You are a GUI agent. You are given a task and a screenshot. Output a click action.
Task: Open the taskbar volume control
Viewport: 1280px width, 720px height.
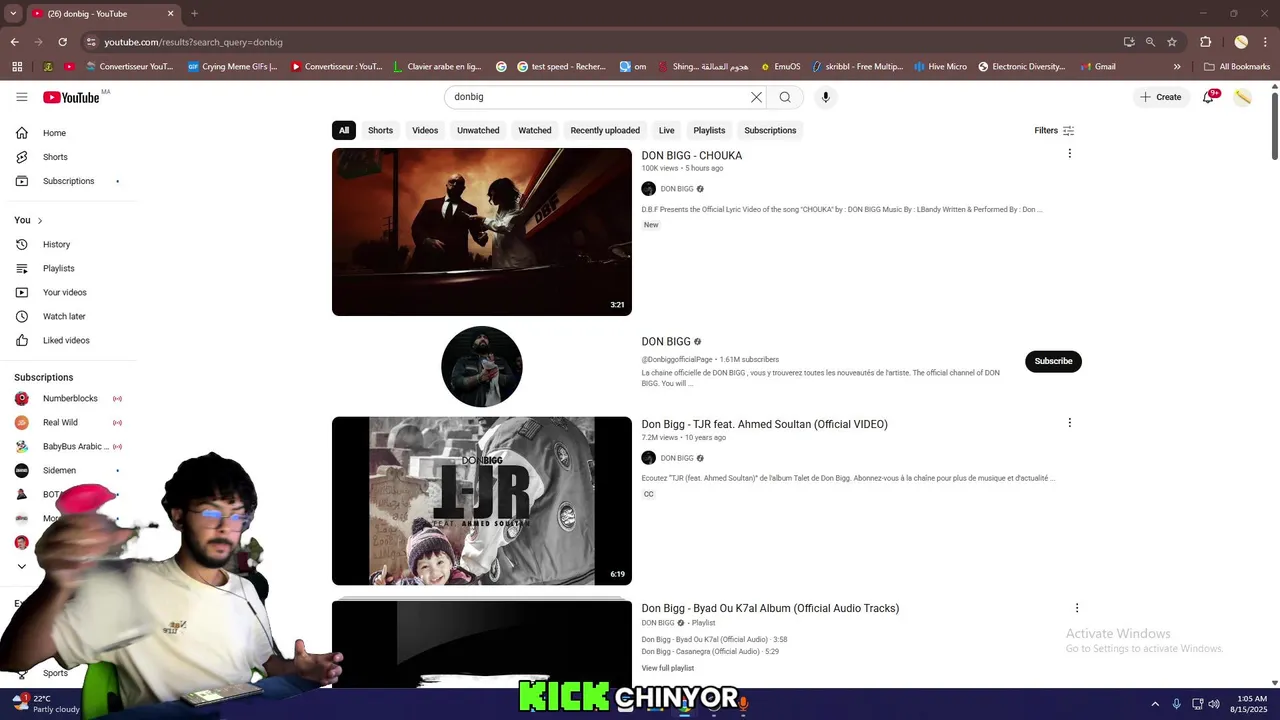point(1214,704)
